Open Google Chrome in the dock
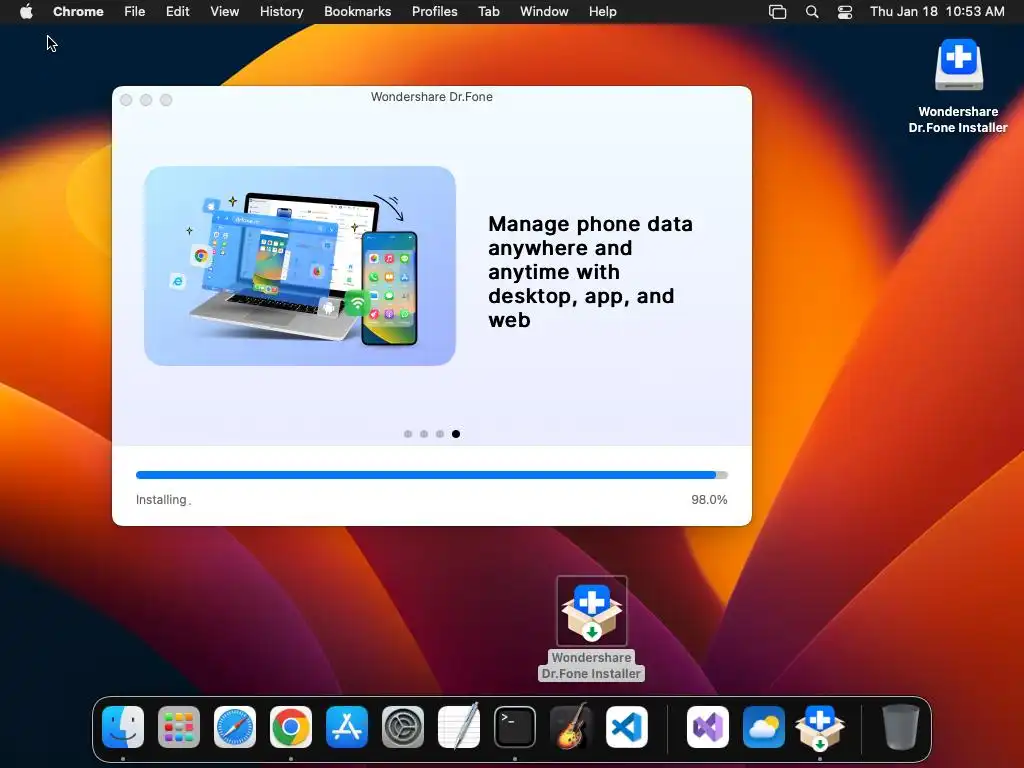The width and height of the screenshot is (1024, 768). click(x=291, y=727)
